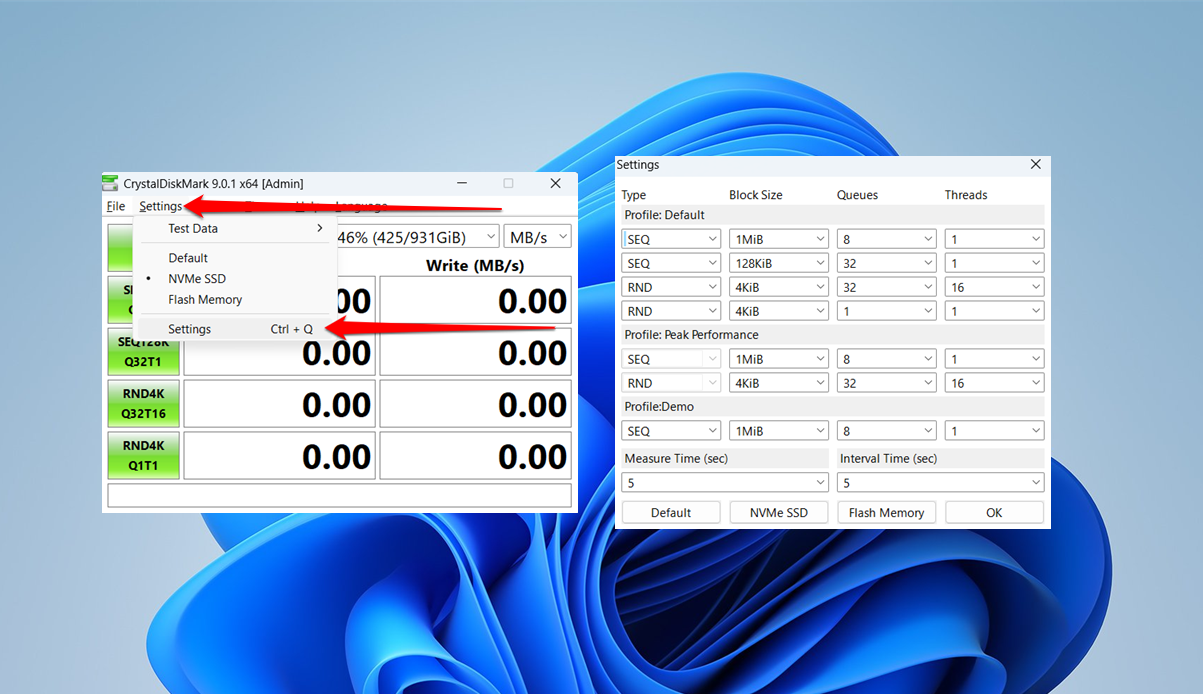The height and width of the screenshot is (694, 1203).
Task: Confirm the settings with OK
Action: [994, 512]
